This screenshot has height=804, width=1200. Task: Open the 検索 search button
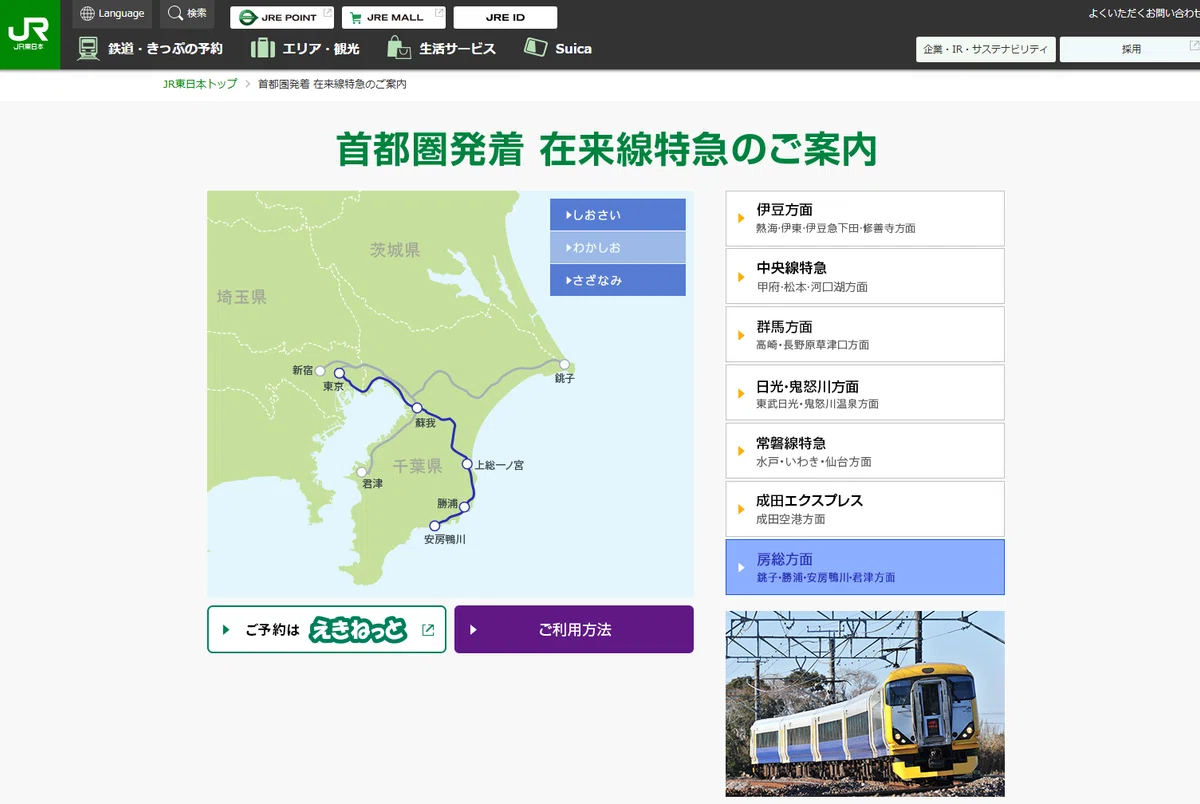[x=187, y=14]
